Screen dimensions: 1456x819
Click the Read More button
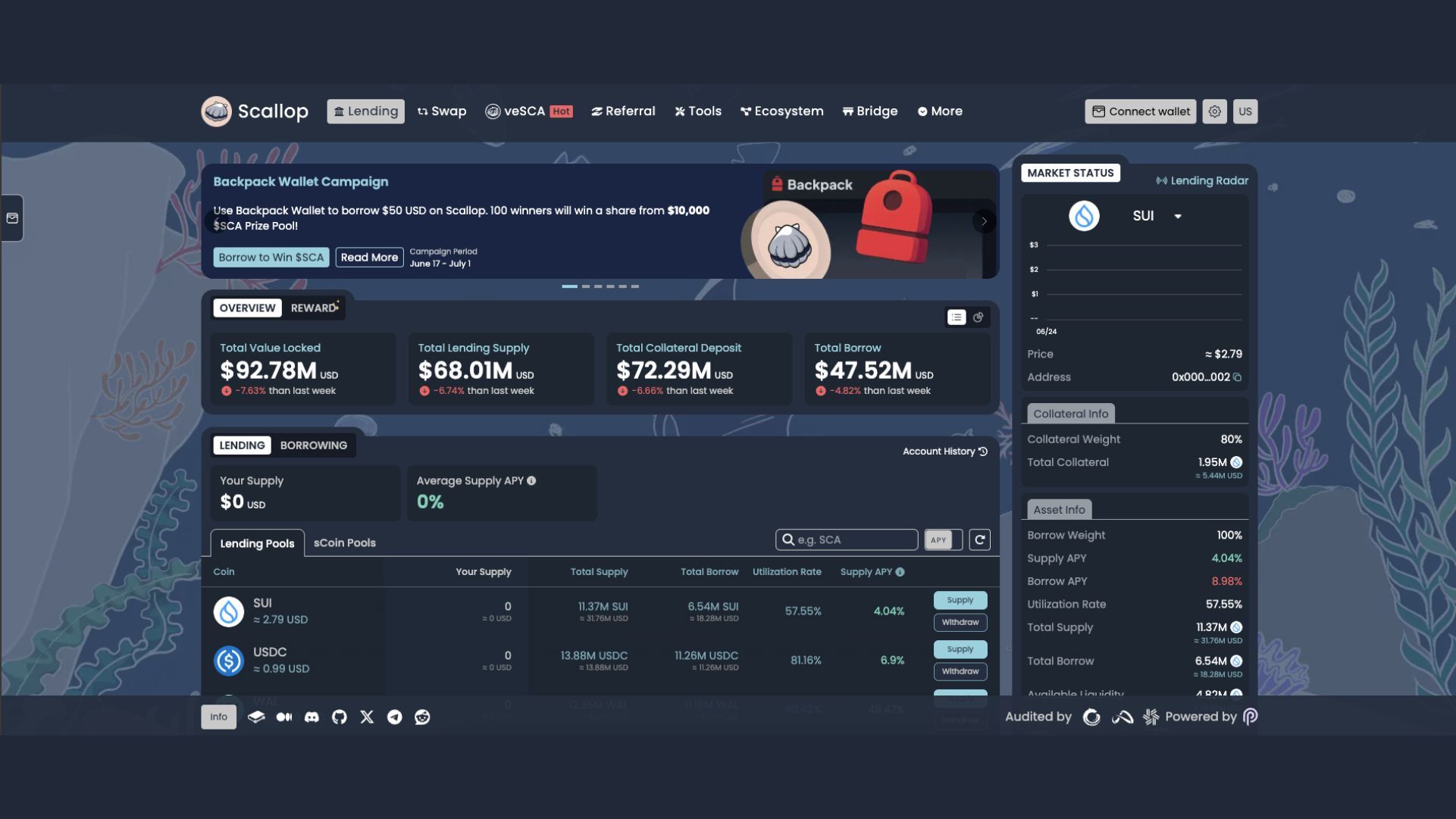coord(369,258)
